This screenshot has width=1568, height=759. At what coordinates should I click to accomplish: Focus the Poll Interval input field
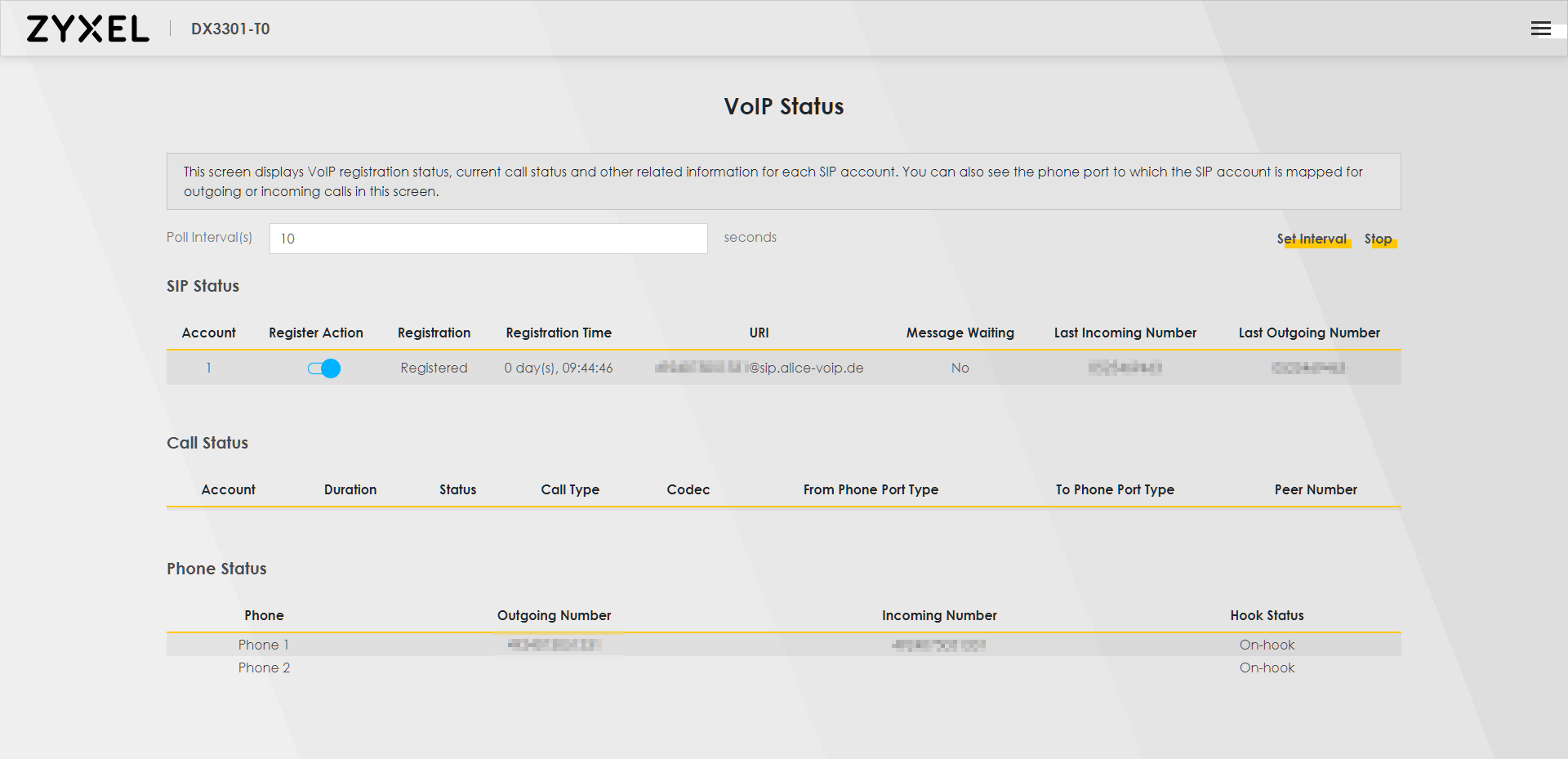point(488,239)
